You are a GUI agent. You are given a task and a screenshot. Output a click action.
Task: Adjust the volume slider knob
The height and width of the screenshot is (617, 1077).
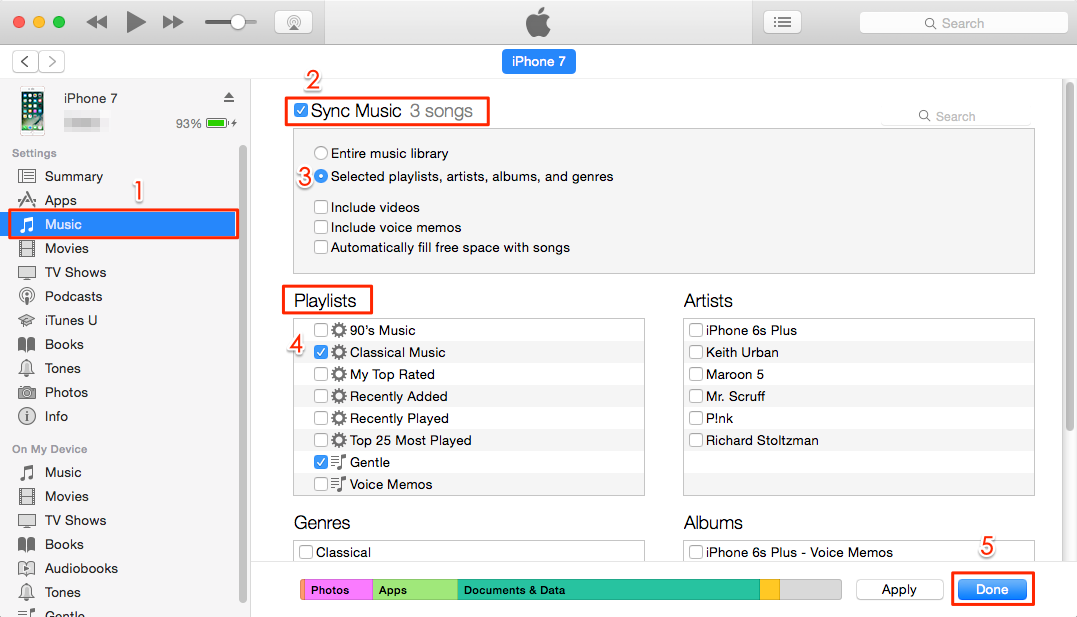point(238,22)
